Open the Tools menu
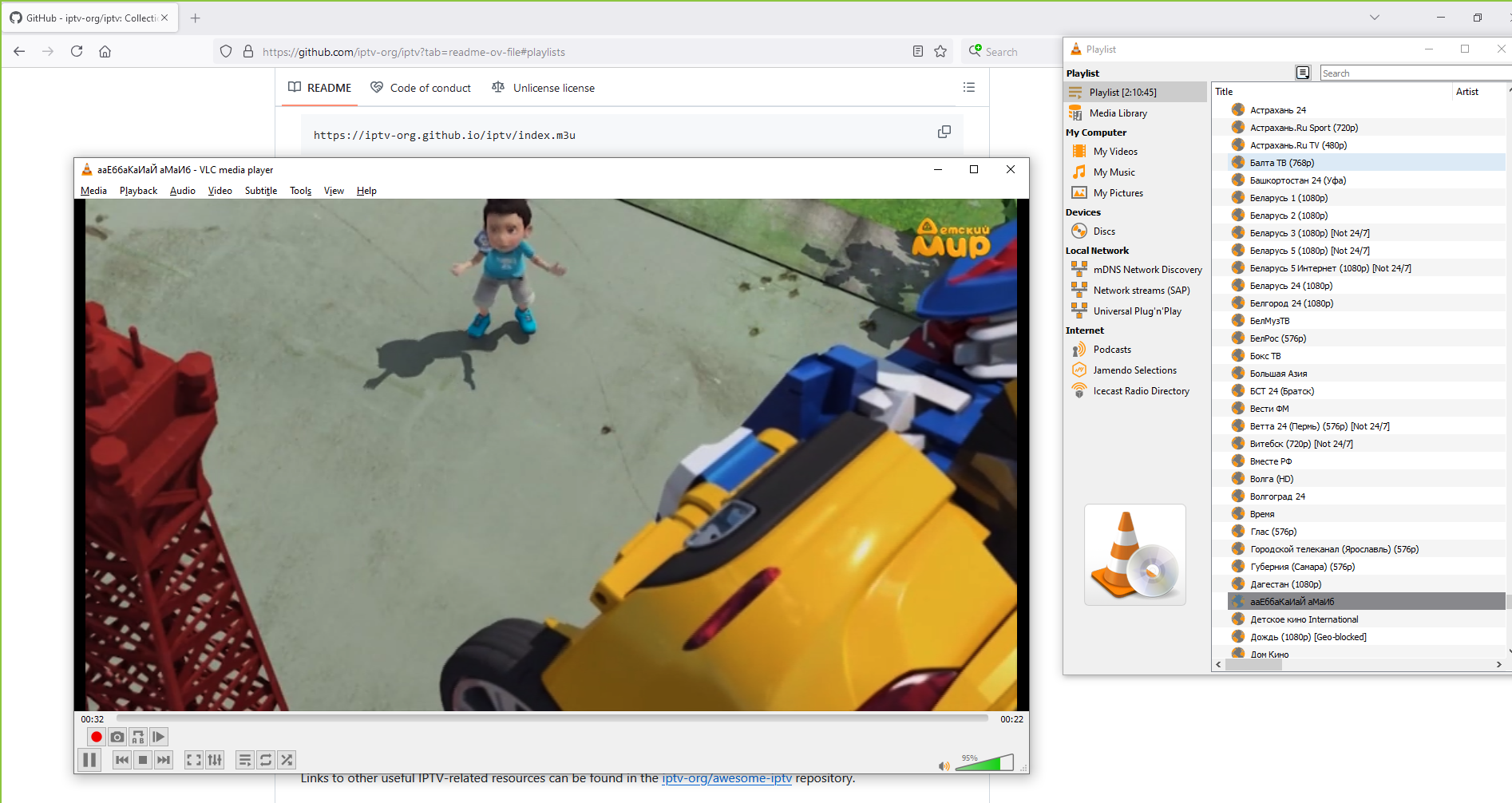The height and width of the screenshot is (803, 1512). pos(301,191)
